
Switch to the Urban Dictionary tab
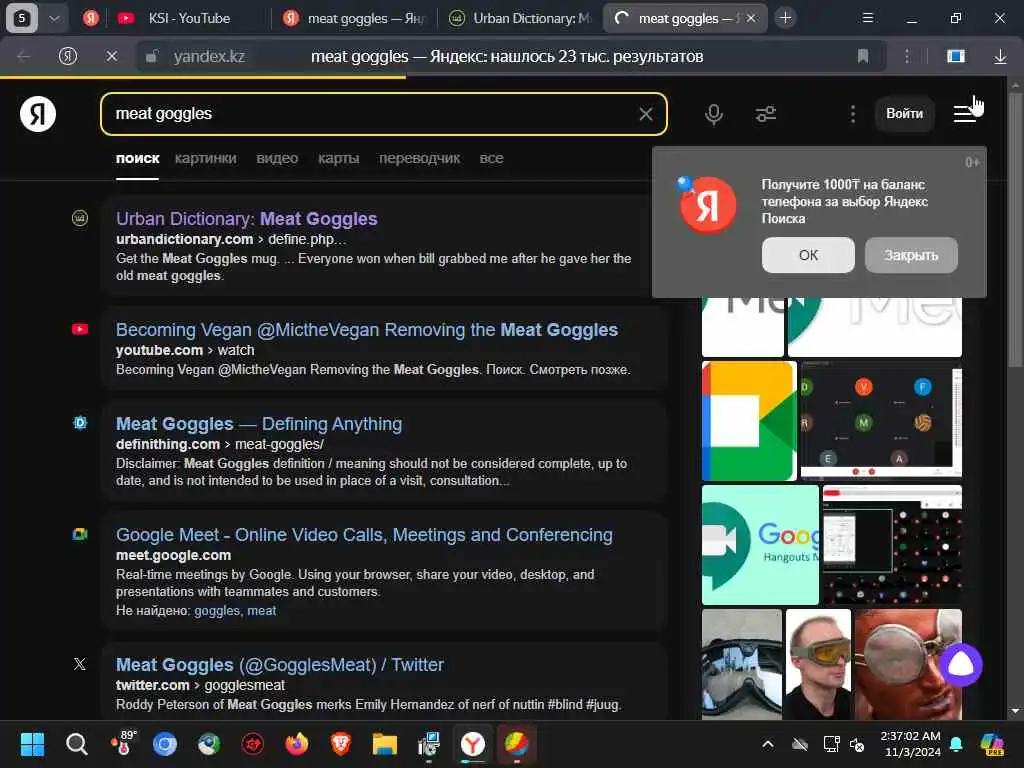click(522, 18)
